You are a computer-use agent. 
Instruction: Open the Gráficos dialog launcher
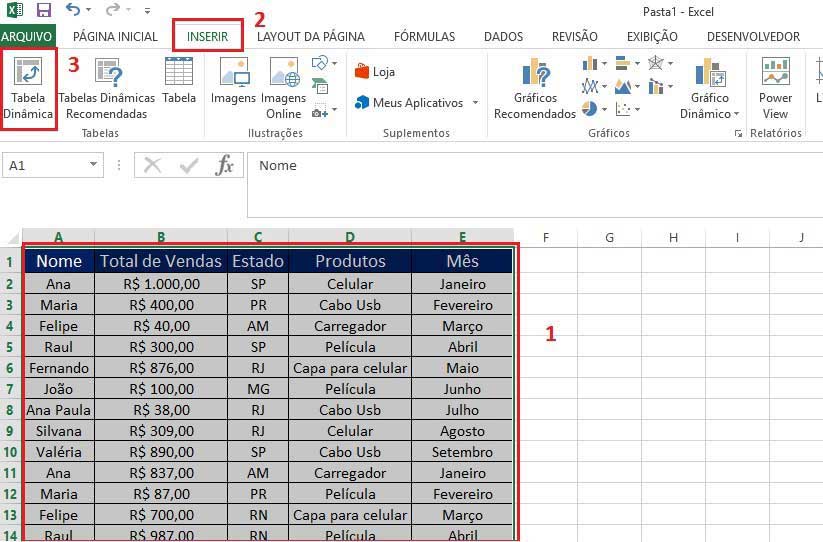click(x=738, y=133)
